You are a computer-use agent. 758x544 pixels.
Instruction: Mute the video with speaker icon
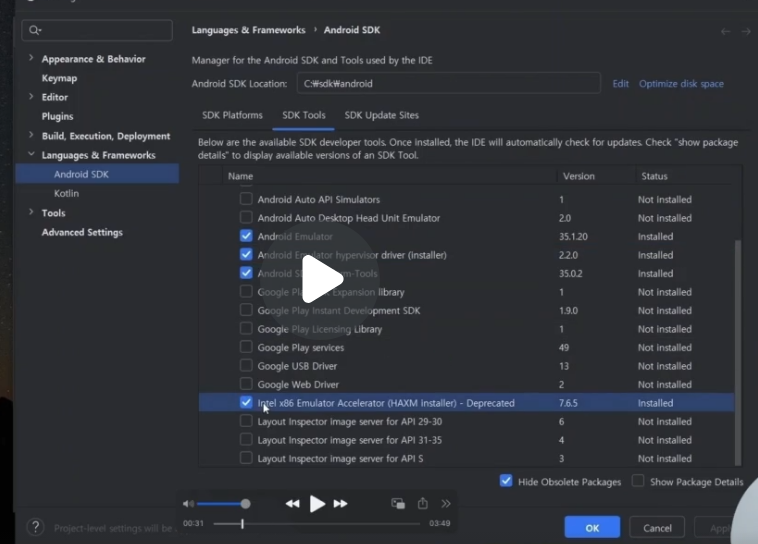188,504
